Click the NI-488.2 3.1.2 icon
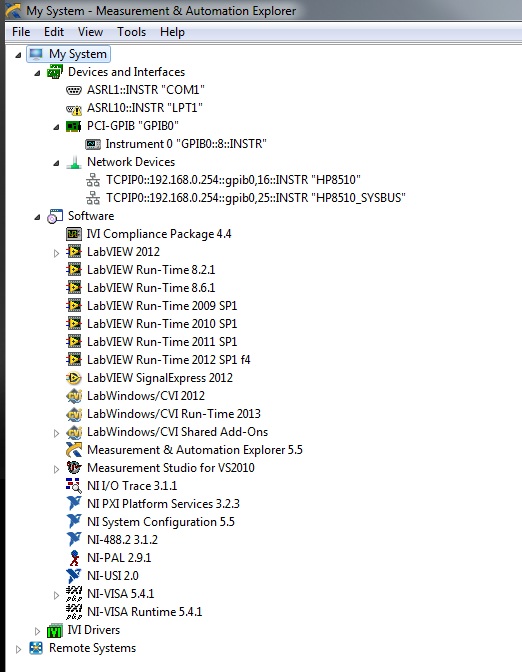The image size is (522, 672). 74,539
